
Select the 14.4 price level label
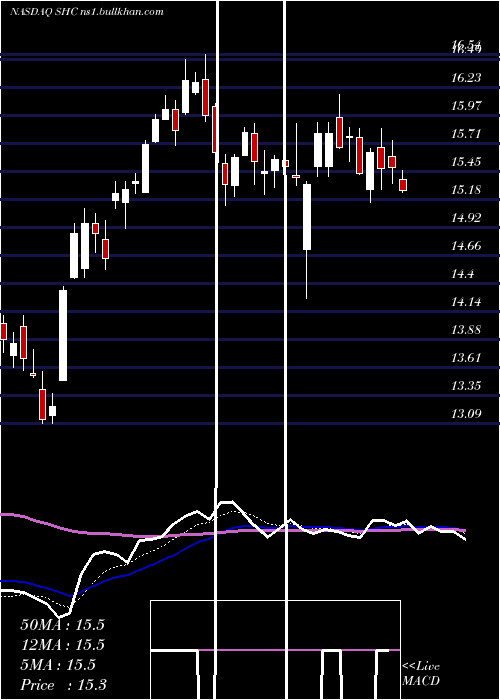tap(462, 274)
